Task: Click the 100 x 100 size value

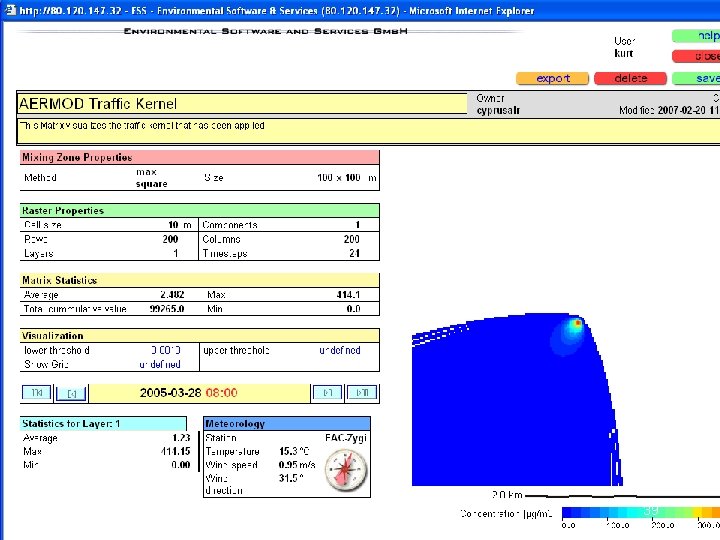Action: pos(339,178)
